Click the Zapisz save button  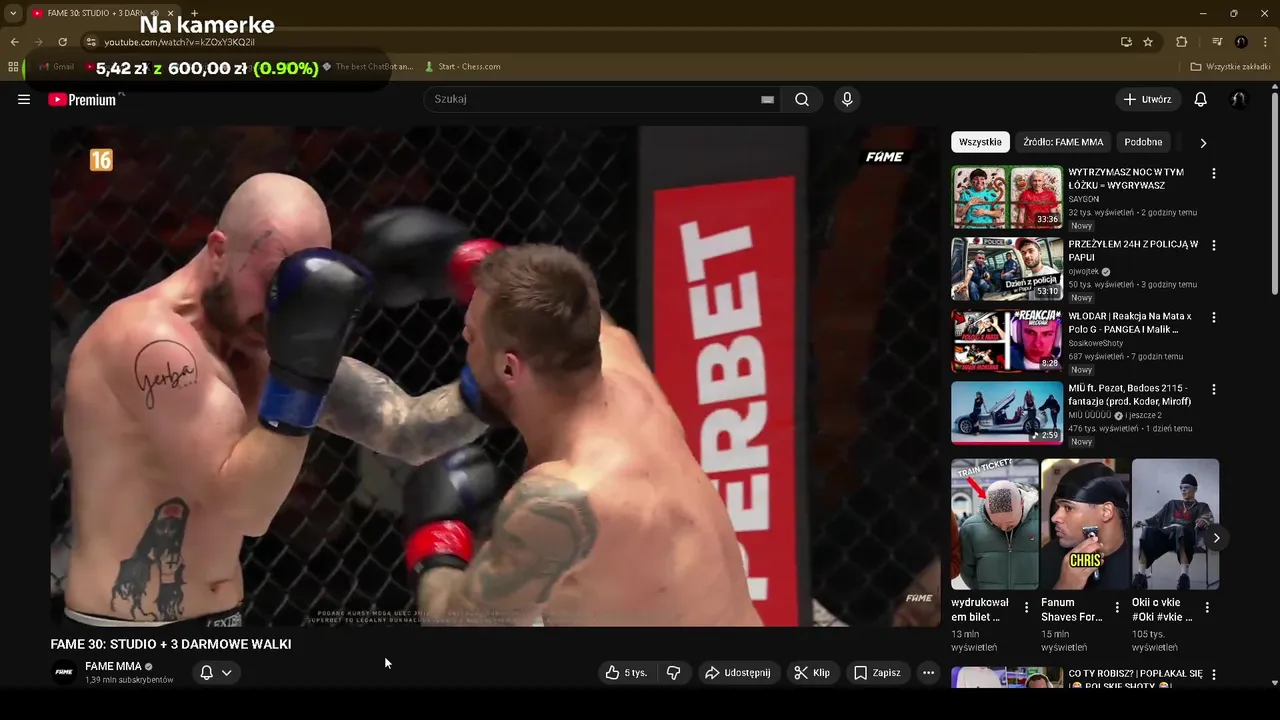click(x=877, y=673)
